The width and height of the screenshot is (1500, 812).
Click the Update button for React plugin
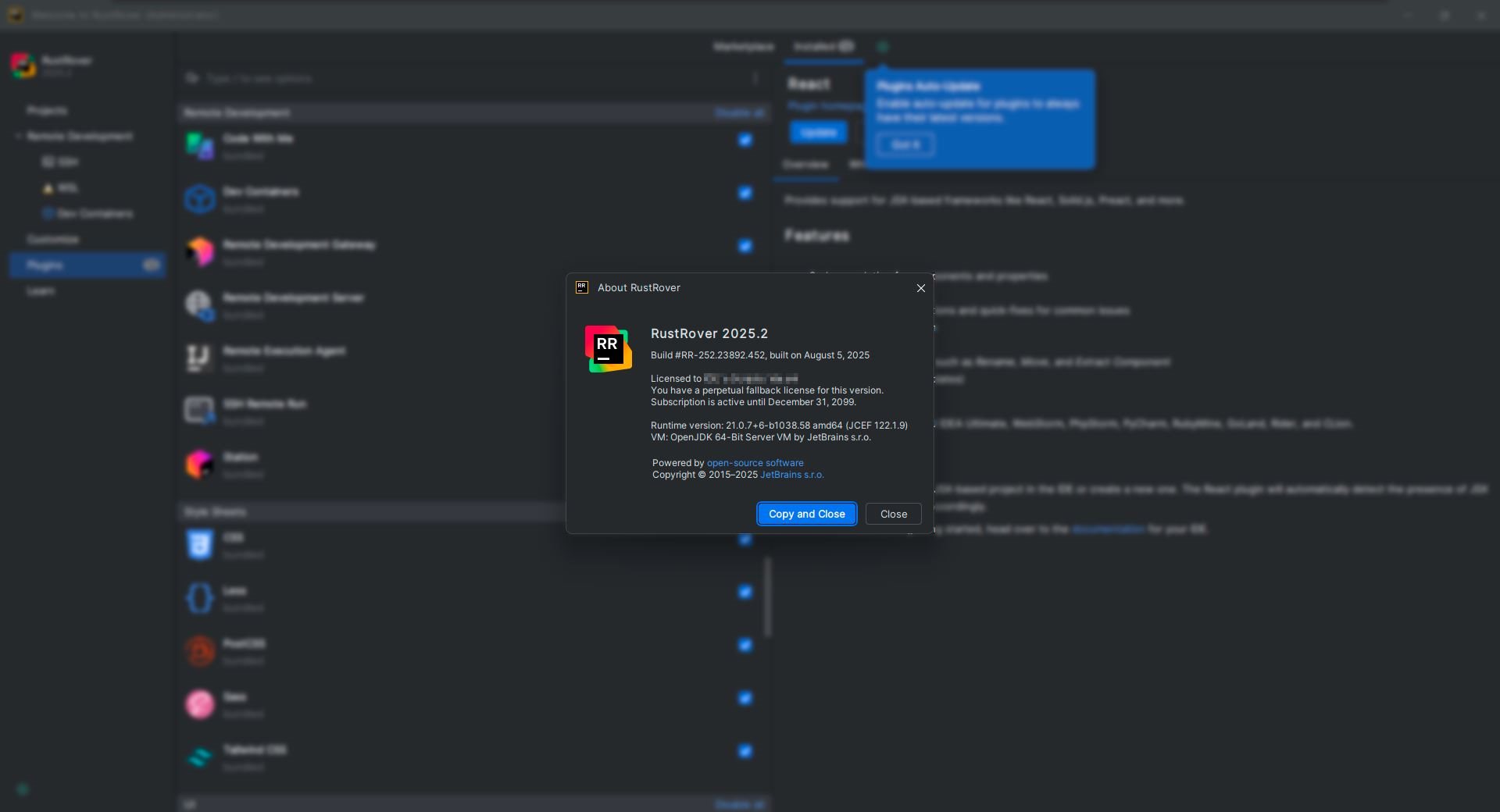(x=819, y=133)
